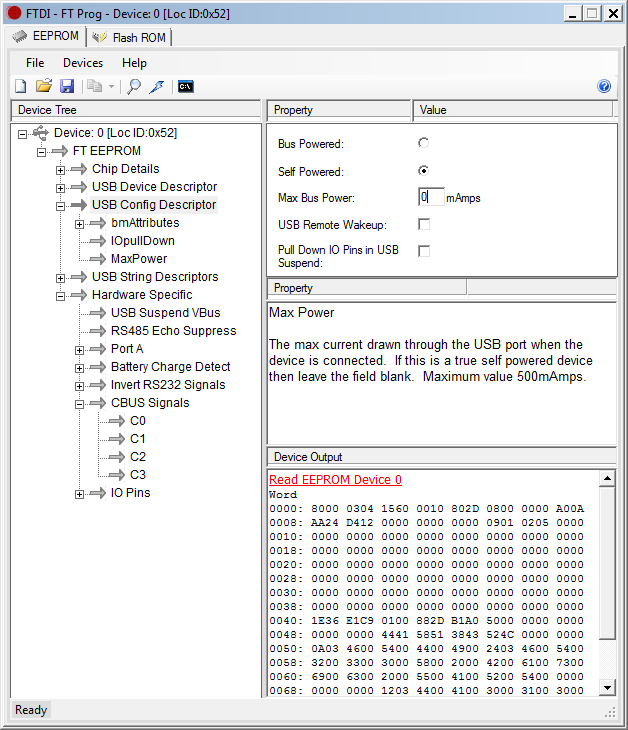This screenshot has width=628, height=730.
Task: Click the arrow icon beside MaxPower
Action: (98, 259)
